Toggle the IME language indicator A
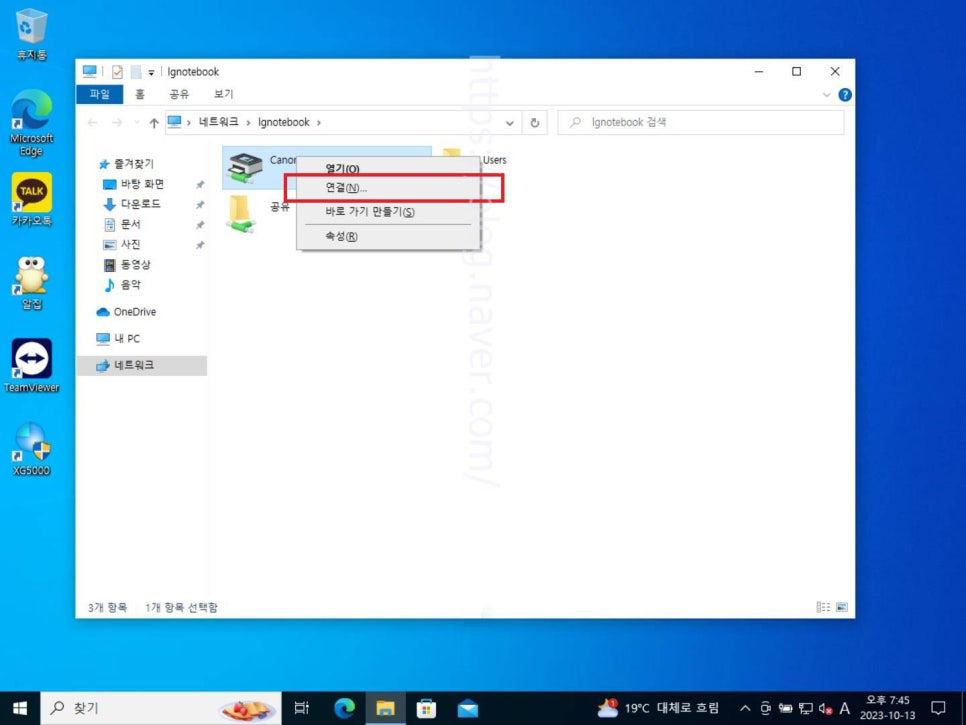Image resolution: width=966 pixels, height=725 pixels. pyautogui.click(x=845, y=708)
